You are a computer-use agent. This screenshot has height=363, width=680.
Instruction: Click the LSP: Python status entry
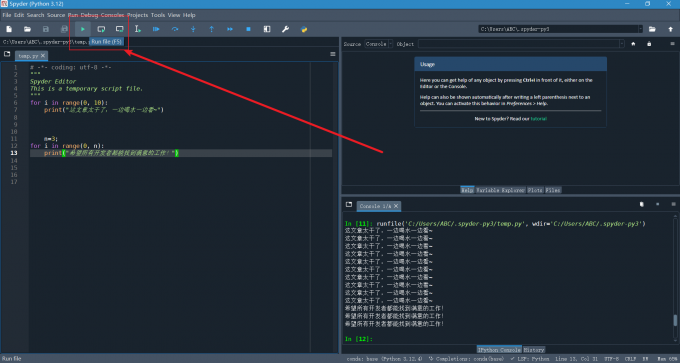point(529,359)
